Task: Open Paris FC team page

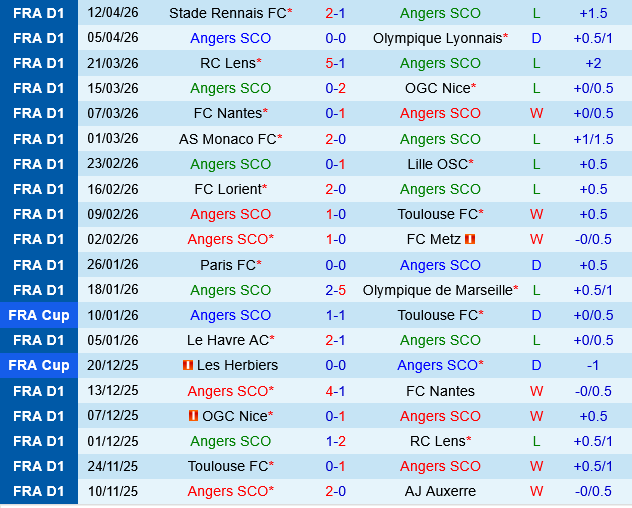Action: tap(227, 265)
